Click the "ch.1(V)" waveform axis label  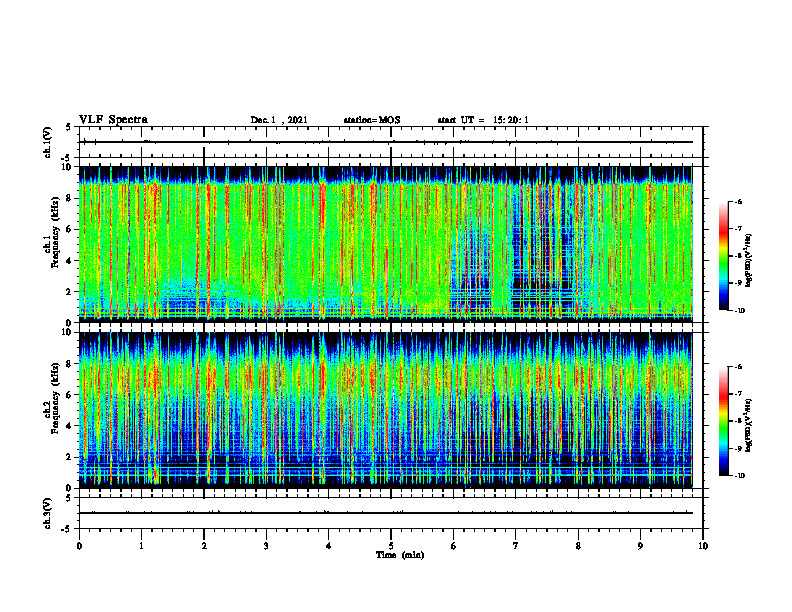point(48,142)
